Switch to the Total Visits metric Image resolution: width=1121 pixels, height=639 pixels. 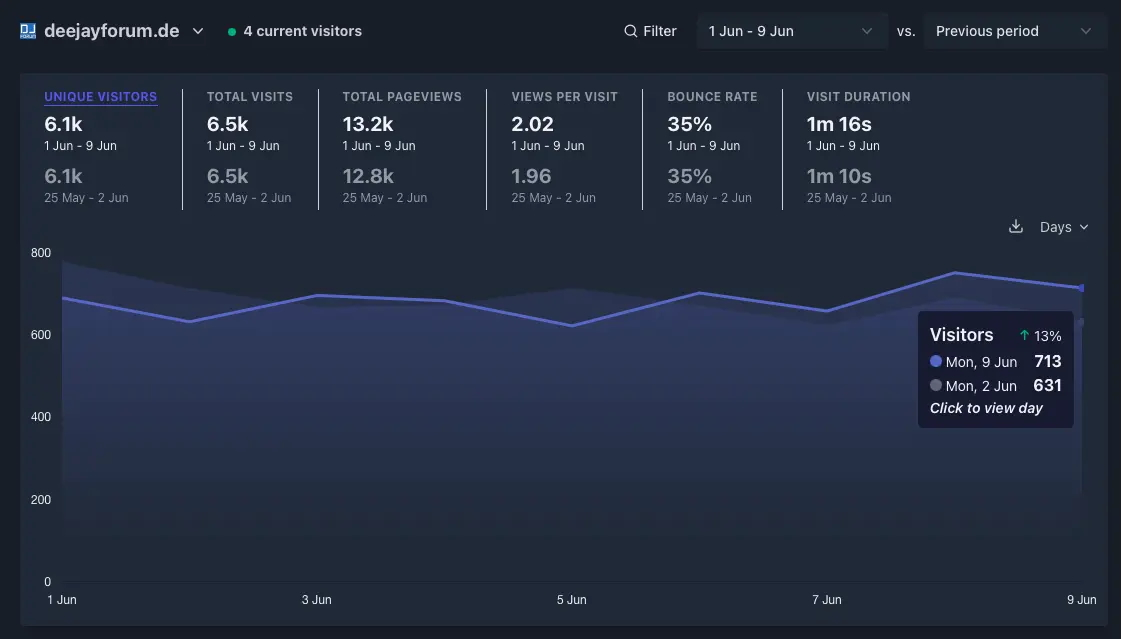(x=250, y=97)
